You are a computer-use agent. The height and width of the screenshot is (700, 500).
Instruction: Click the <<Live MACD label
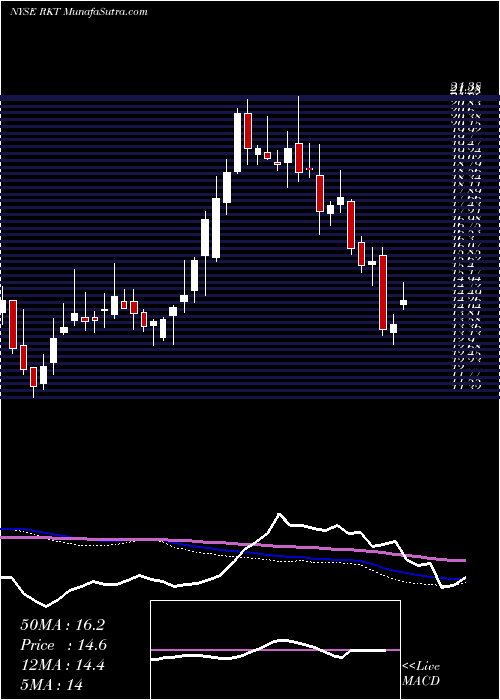tap(421, 674)
